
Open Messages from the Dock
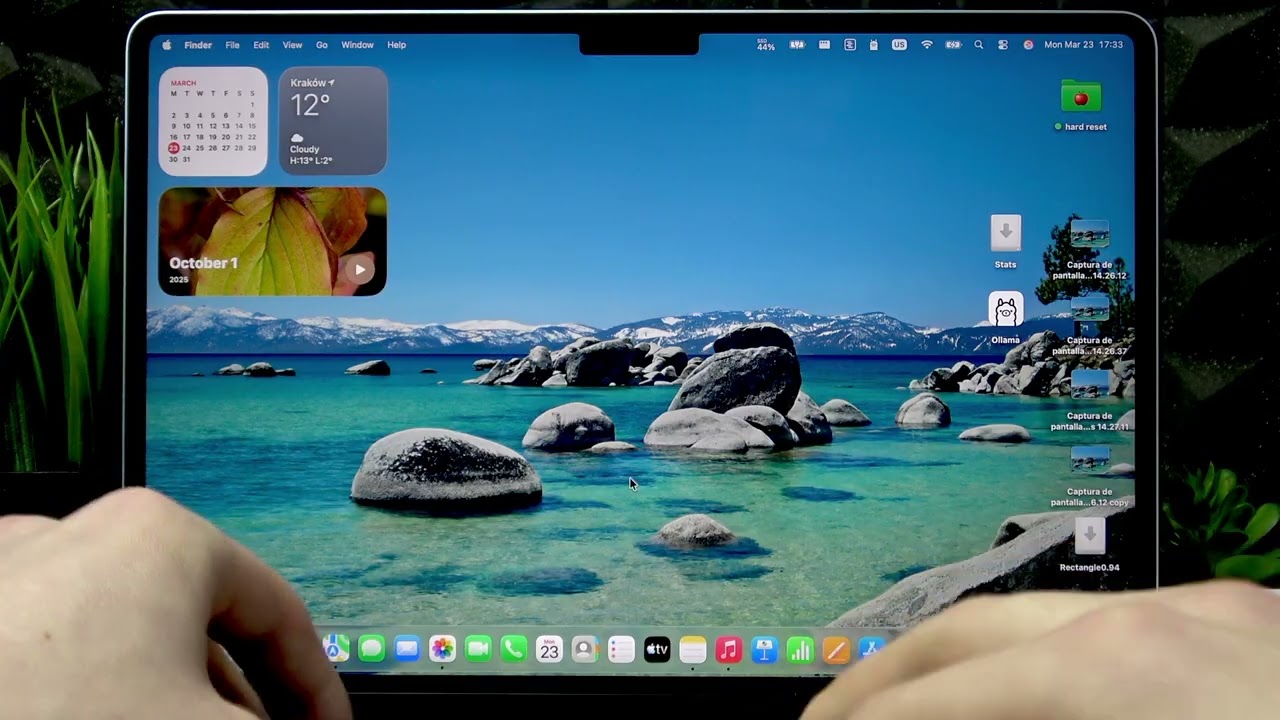(x=371, y=650)
